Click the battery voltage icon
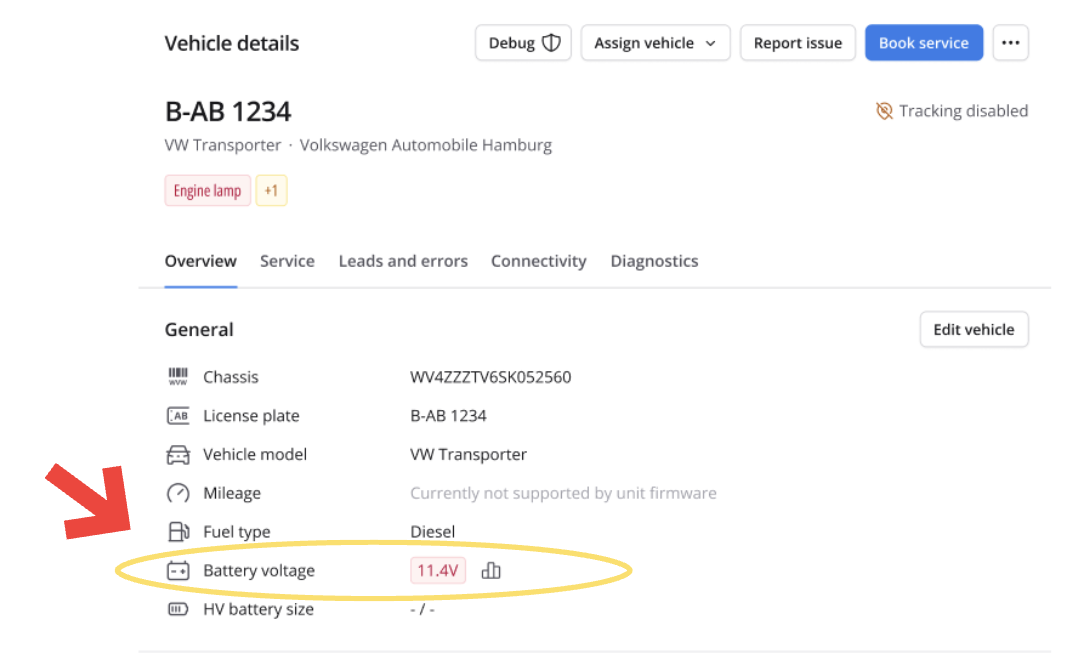 click(x=178, y=571)
